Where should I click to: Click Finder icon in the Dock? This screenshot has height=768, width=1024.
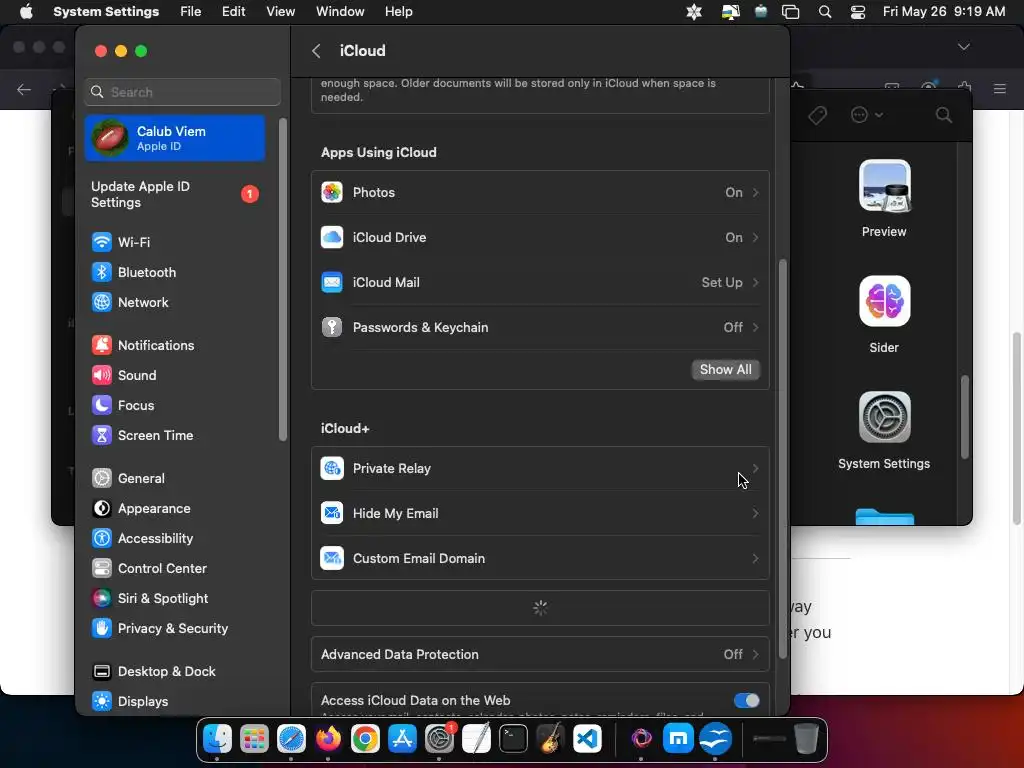(x=217, y=739)
